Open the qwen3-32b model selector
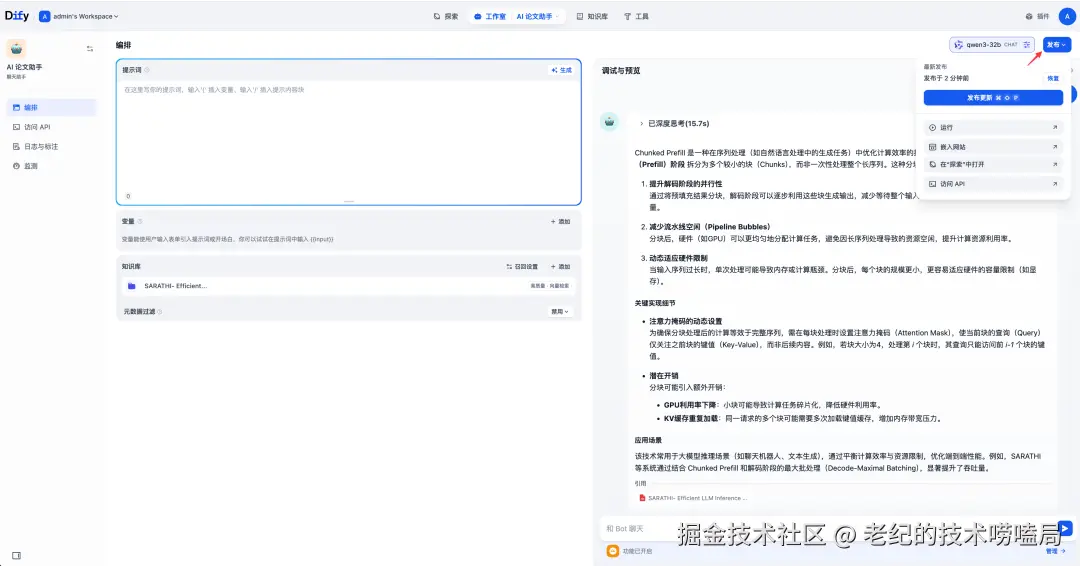Image resolution: width=1080 pixels, height=566 pixels. [x=992, y=45]
